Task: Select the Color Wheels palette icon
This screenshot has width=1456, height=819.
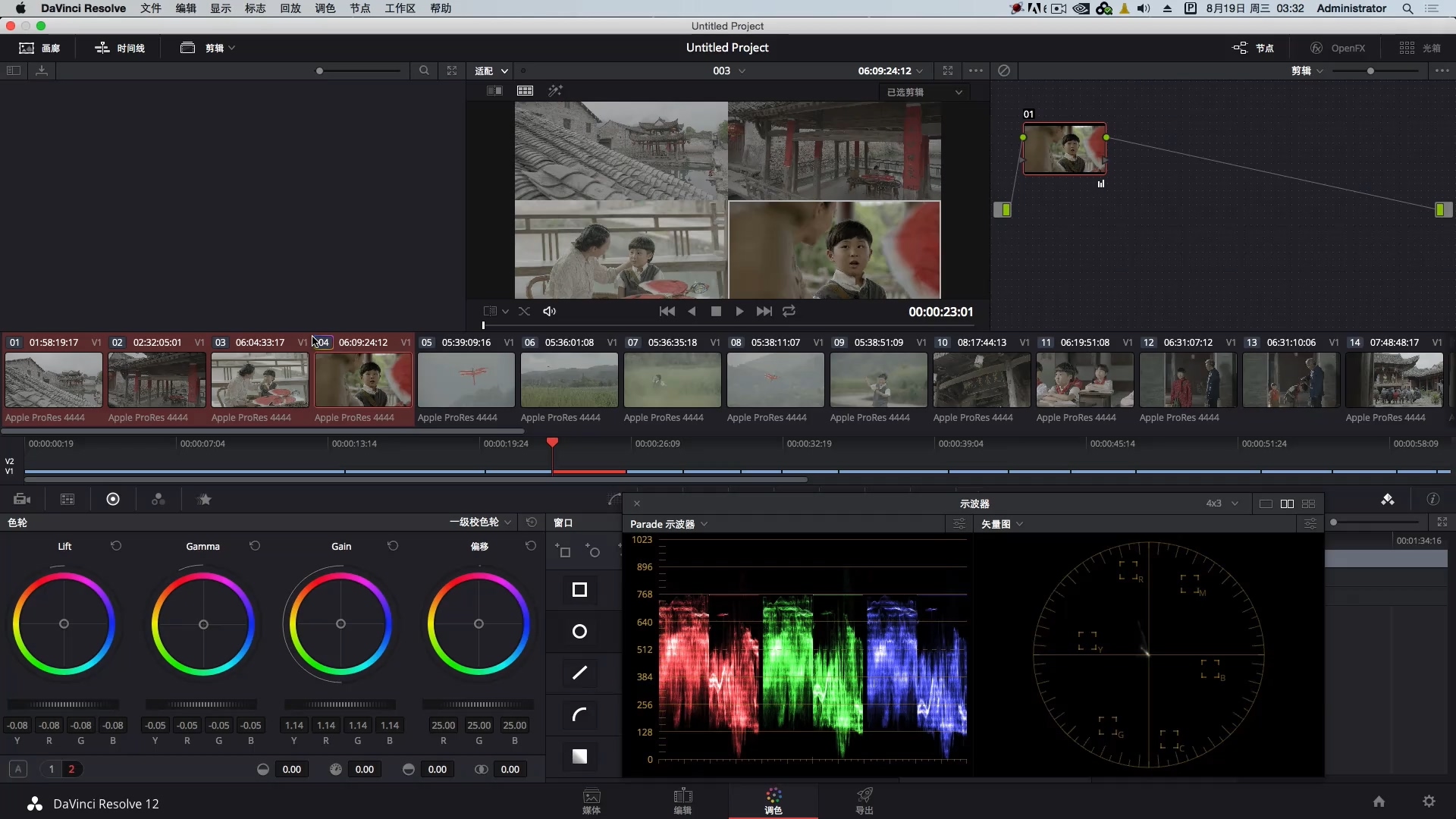Action: coord(113,499)
